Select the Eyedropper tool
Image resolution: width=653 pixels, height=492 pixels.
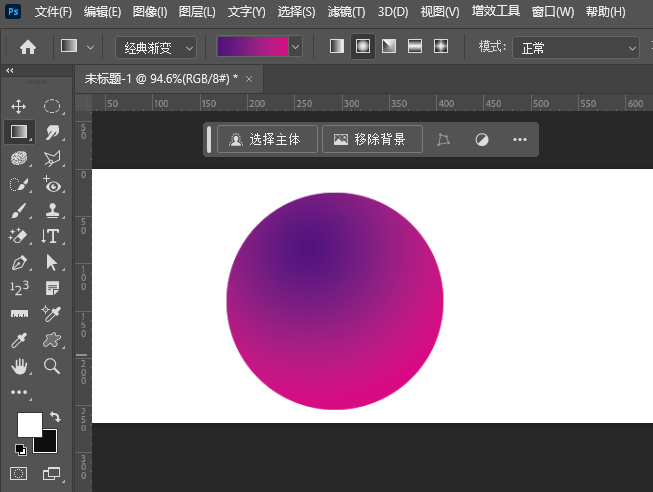point(19,340)
